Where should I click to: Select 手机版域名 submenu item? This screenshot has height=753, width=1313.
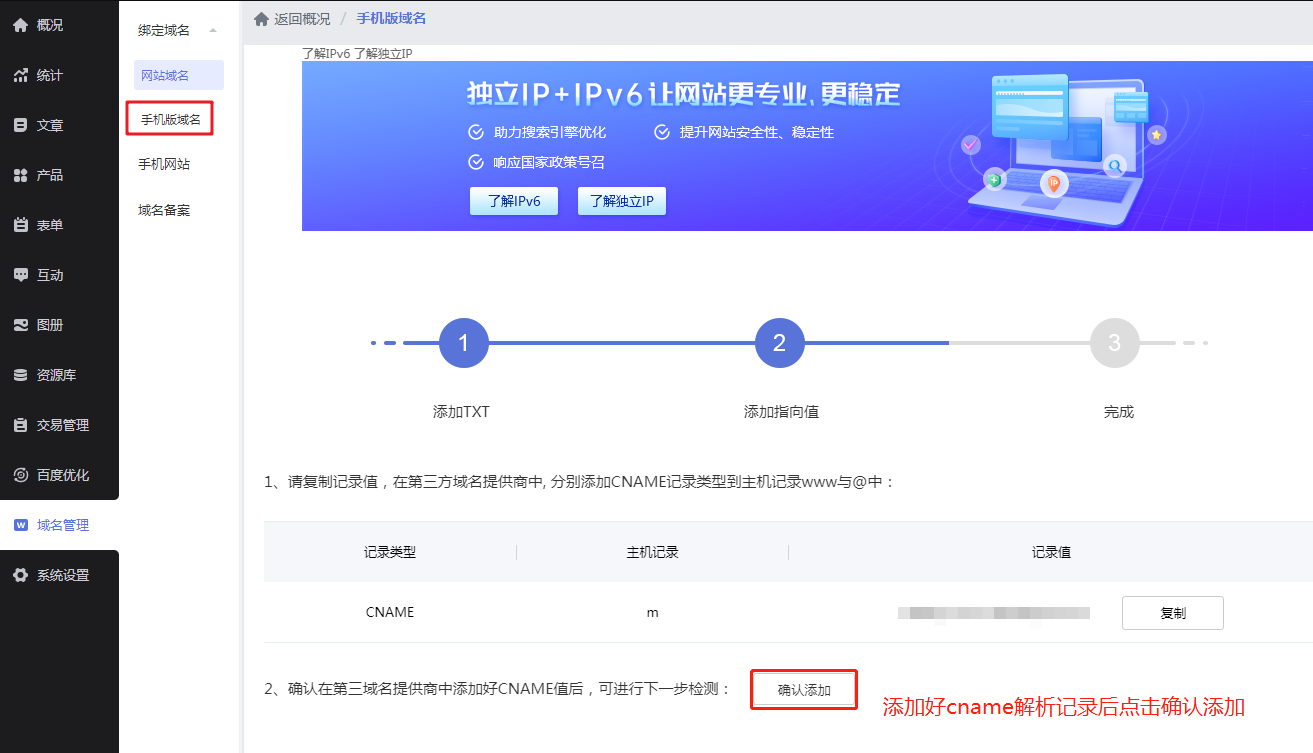click(x=170, y=119)
